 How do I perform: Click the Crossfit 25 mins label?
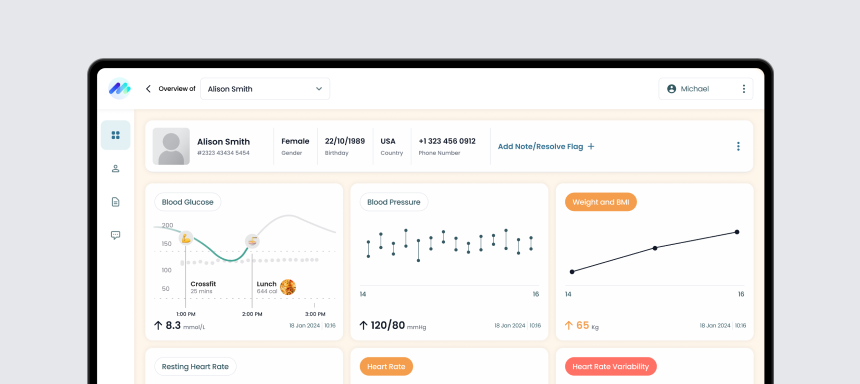click(203, 287)
